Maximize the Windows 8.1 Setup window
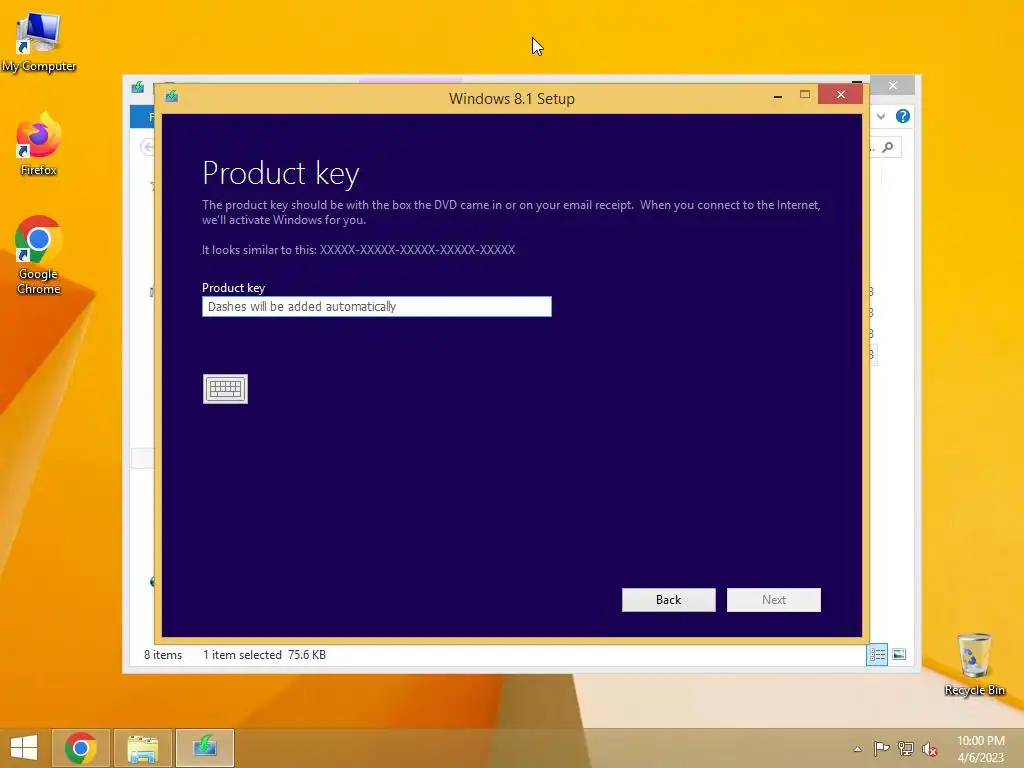Image resolution: width=1024 pixels, height=768 pixels. point(805,95)
